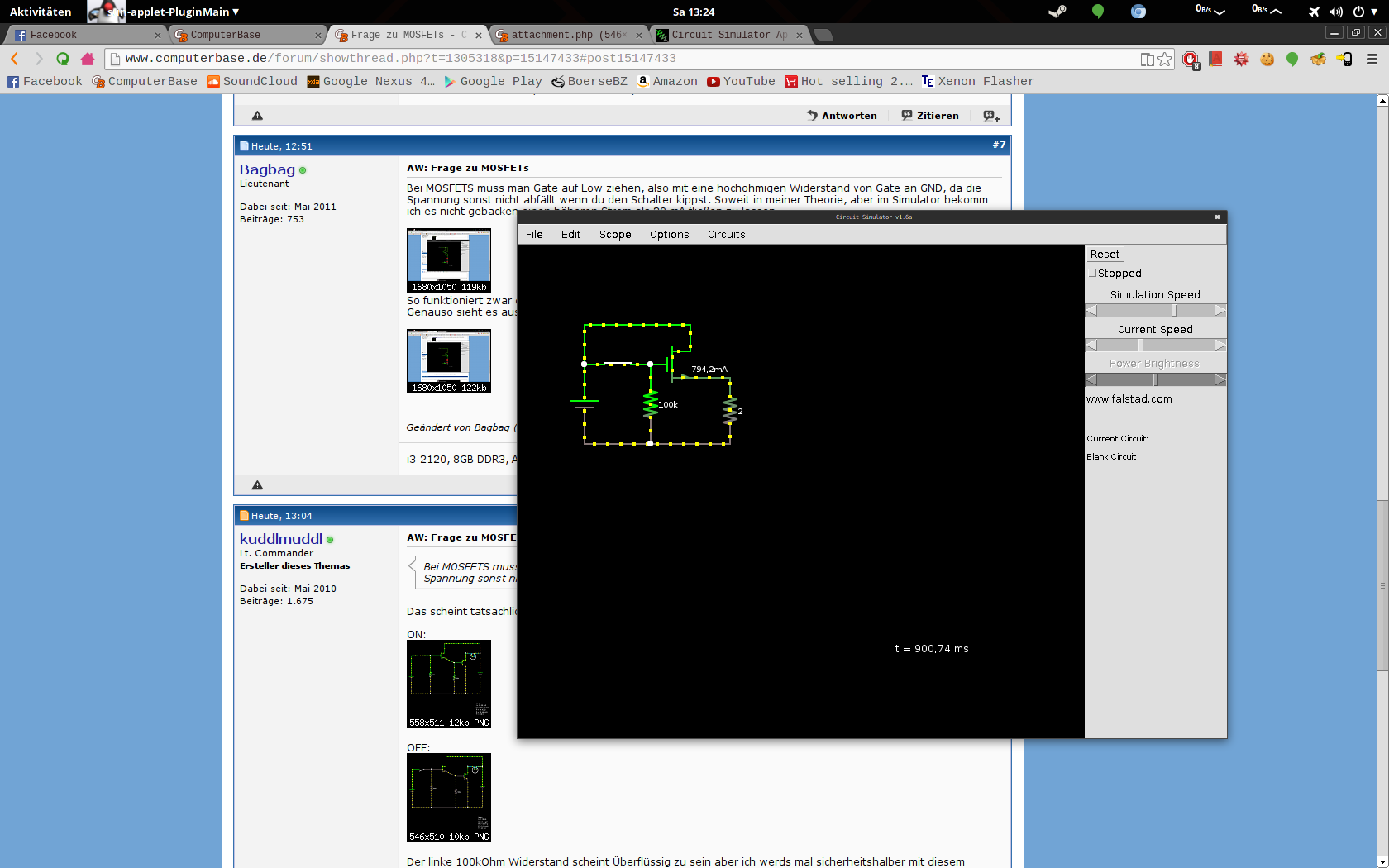Bookmark the page with the star icon

coord(1165,59)
